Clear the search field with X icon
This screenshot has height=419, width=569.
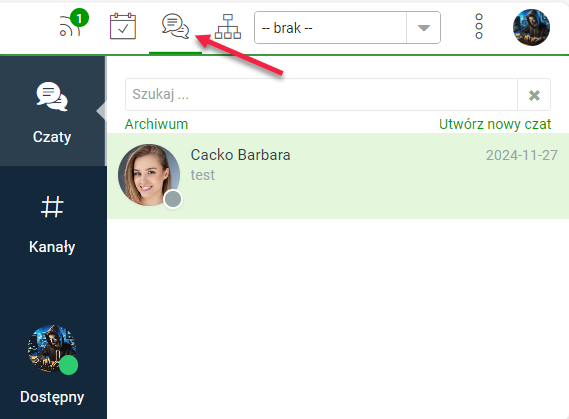coord(534,95)
